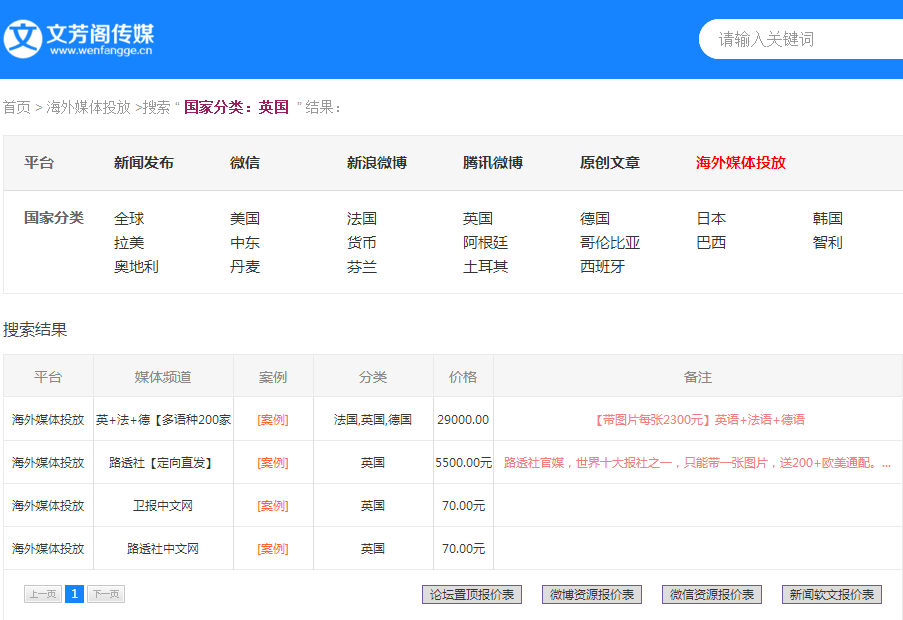Screen dimensions: 903x620
Task: Click page number 1 button
Action: pyautogui.click(x=74, y=594)
